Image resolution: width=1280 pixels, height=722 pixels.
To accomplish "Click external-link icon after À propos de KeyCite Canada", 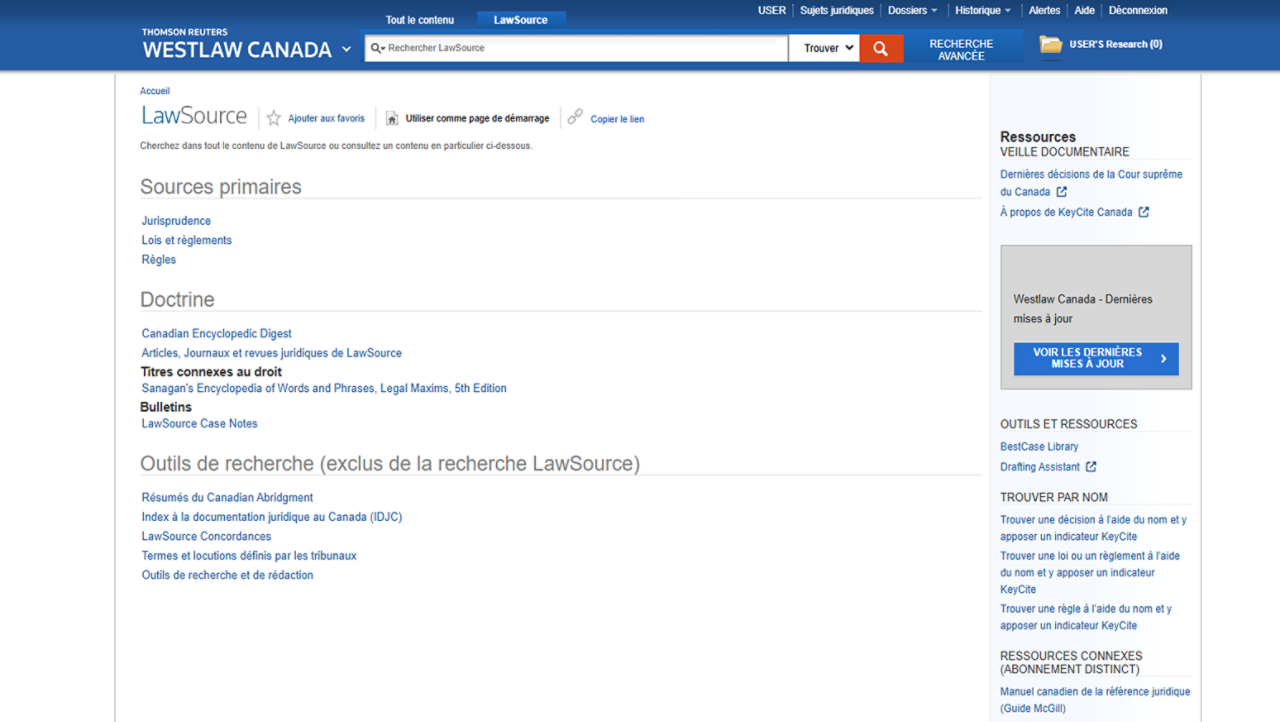I will pyautogui.click(x=1143, y=211).
